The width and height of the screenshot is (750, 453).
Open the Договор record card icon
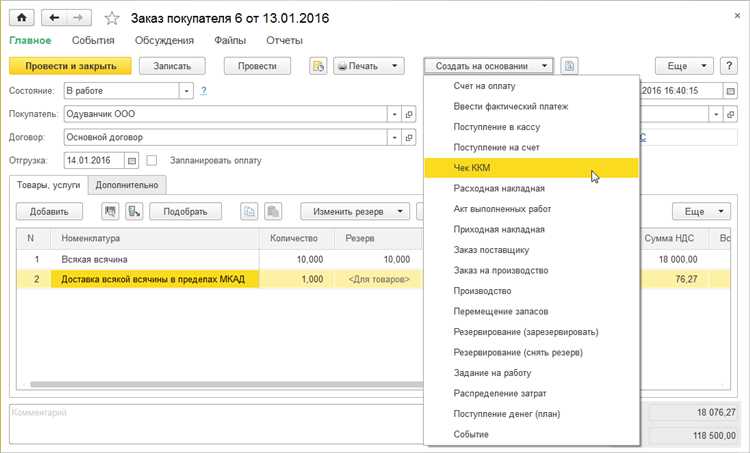408,137
